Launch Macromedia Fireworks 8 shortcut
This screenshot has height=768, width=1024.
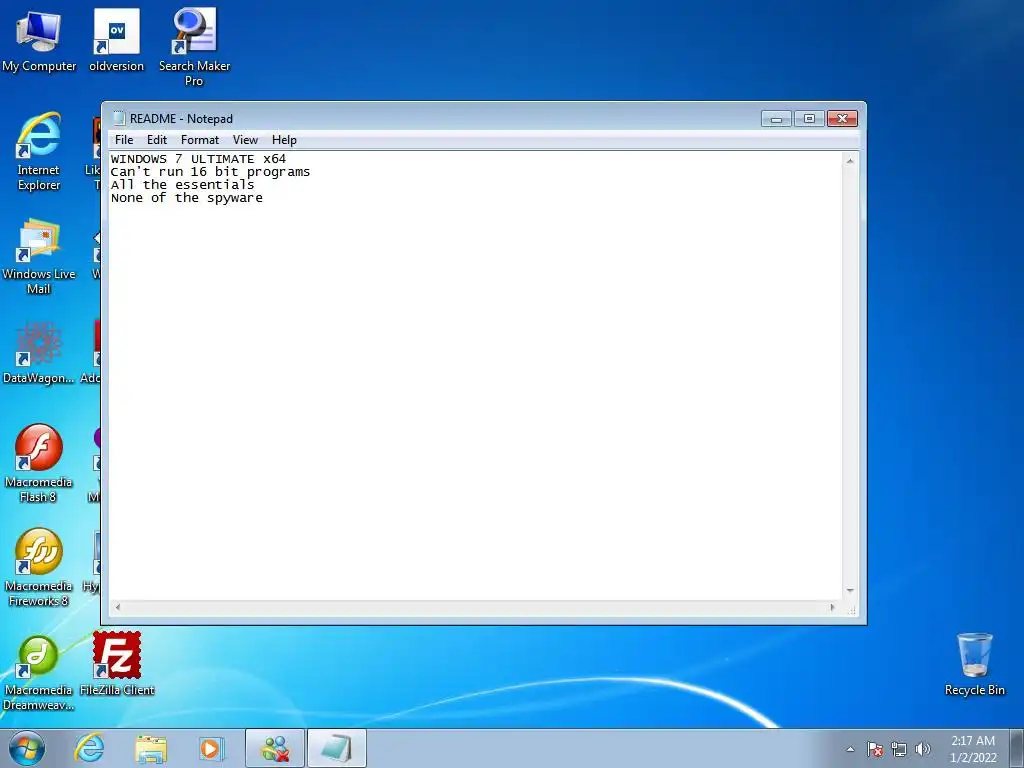[x=39, y=568]
